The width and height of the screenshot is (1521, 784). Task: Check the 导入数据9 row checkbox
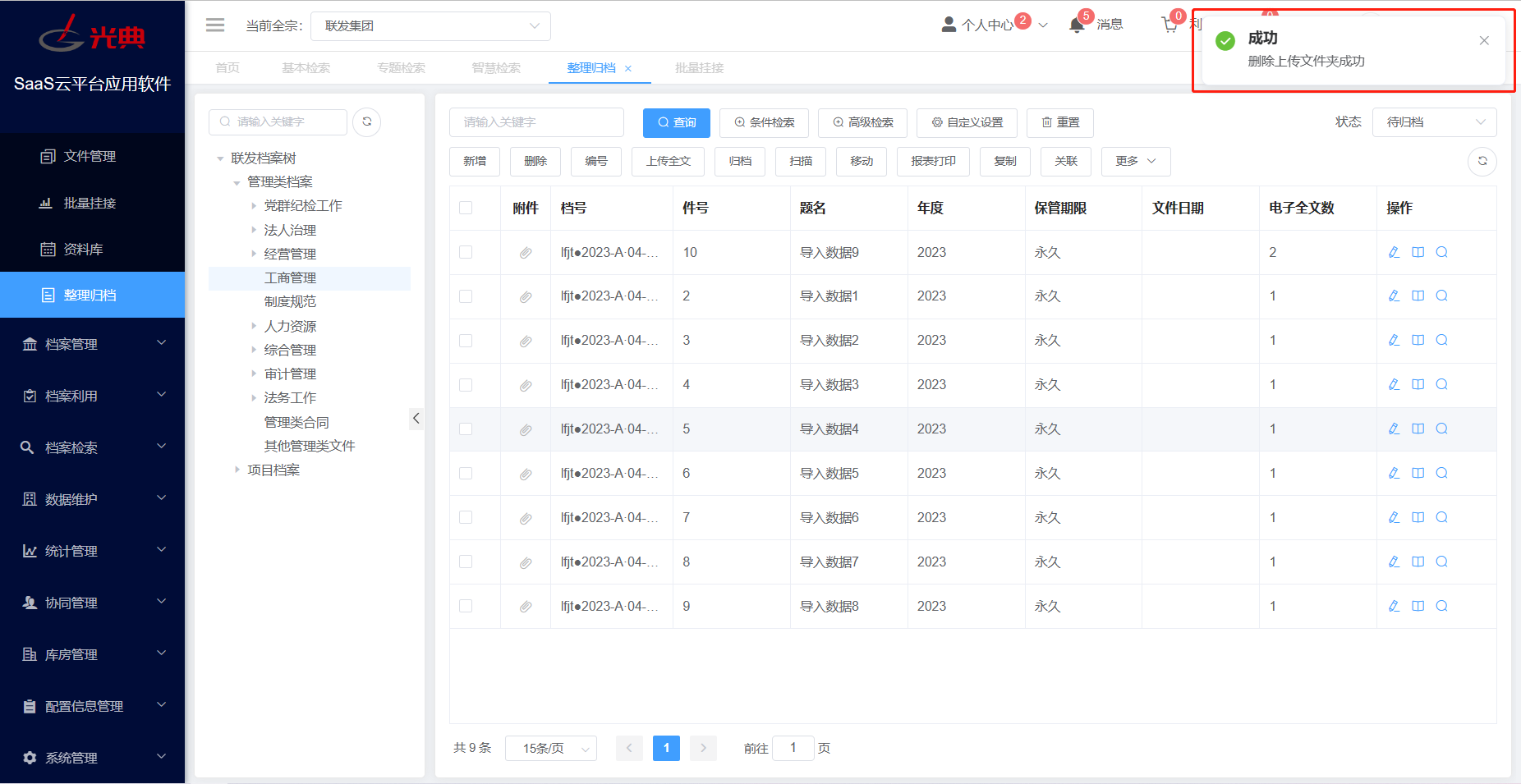click(466, 252)
